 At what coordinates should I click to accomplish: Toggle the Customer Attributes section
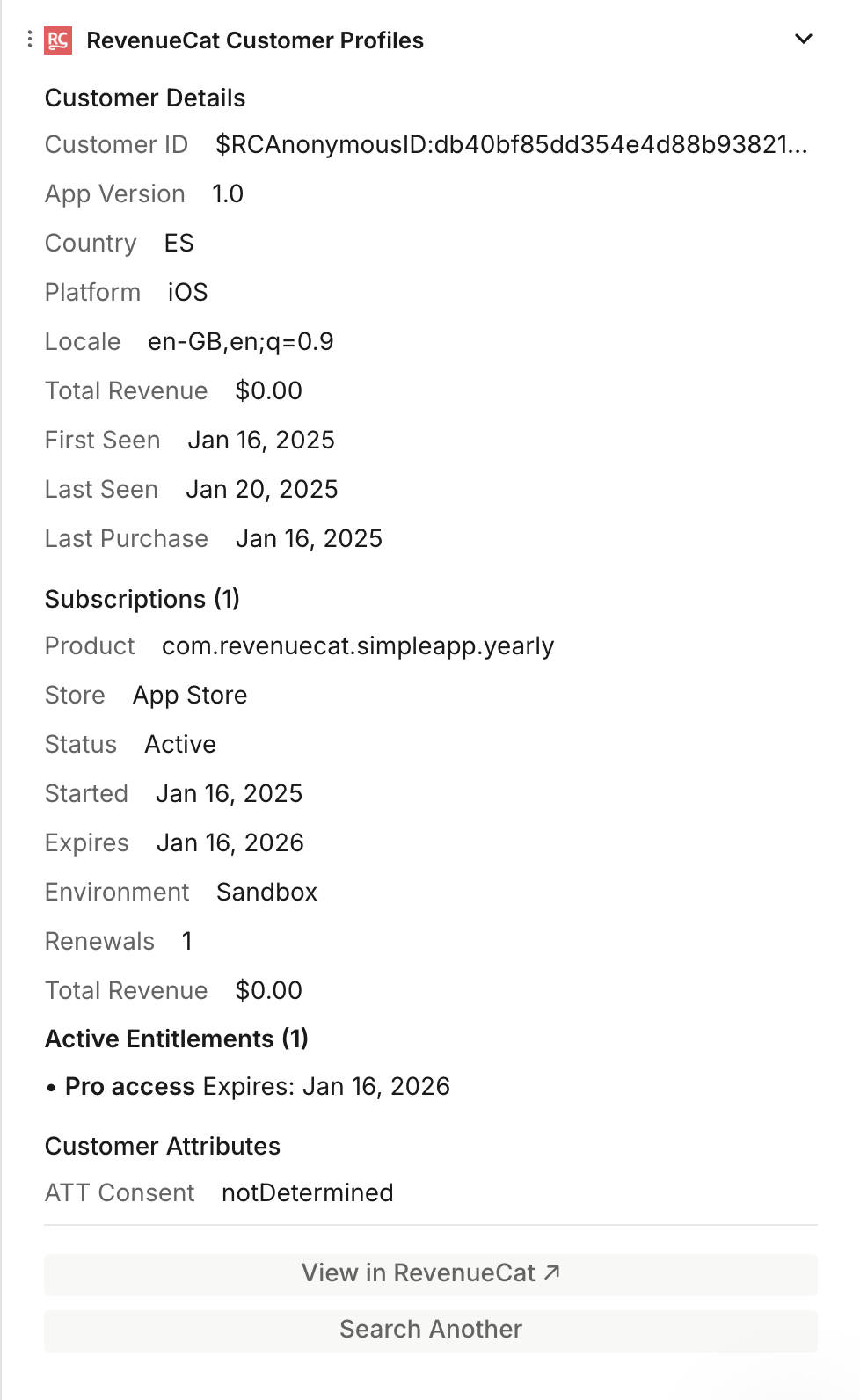pos(162,1146)
